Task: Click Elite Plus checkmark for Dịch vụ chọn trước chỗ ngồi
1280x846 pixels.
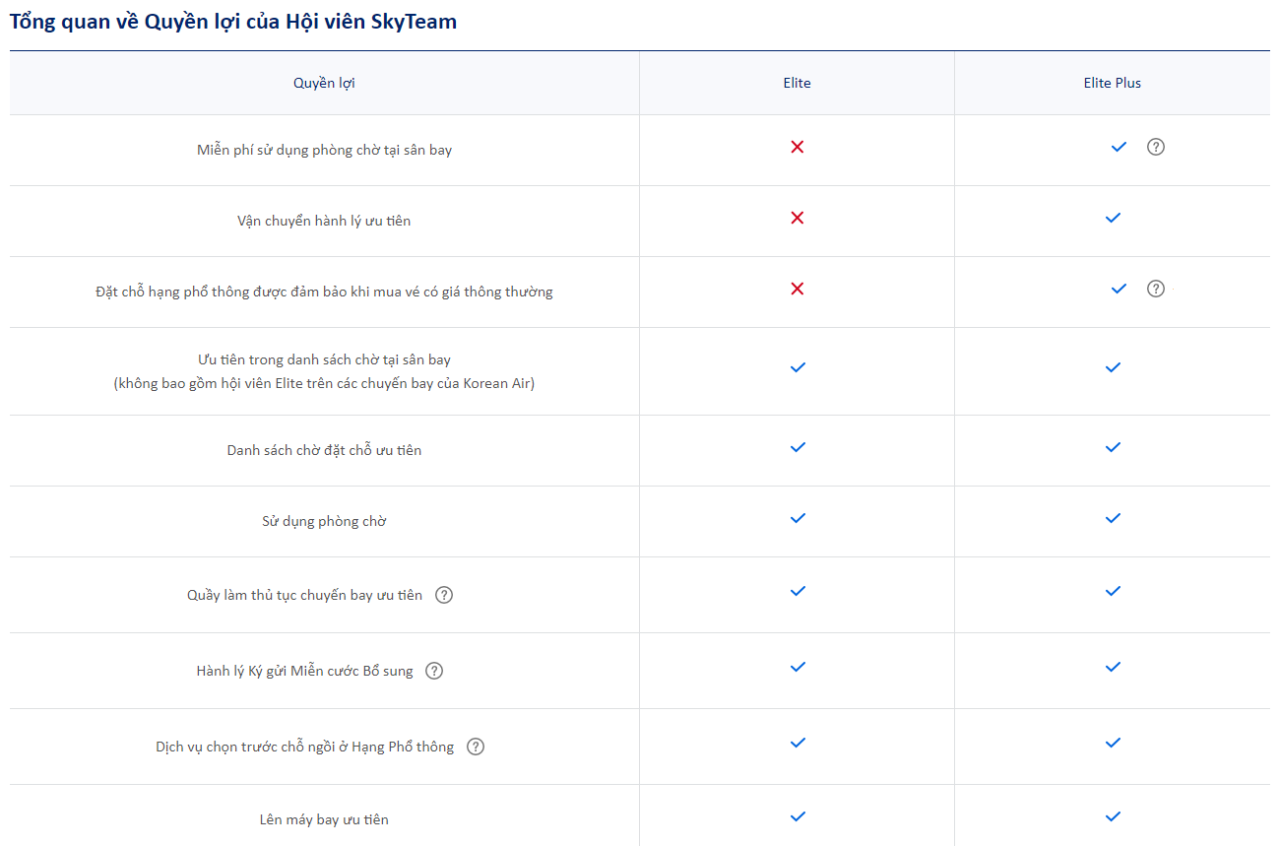Action: click(x=1113, y=743)
